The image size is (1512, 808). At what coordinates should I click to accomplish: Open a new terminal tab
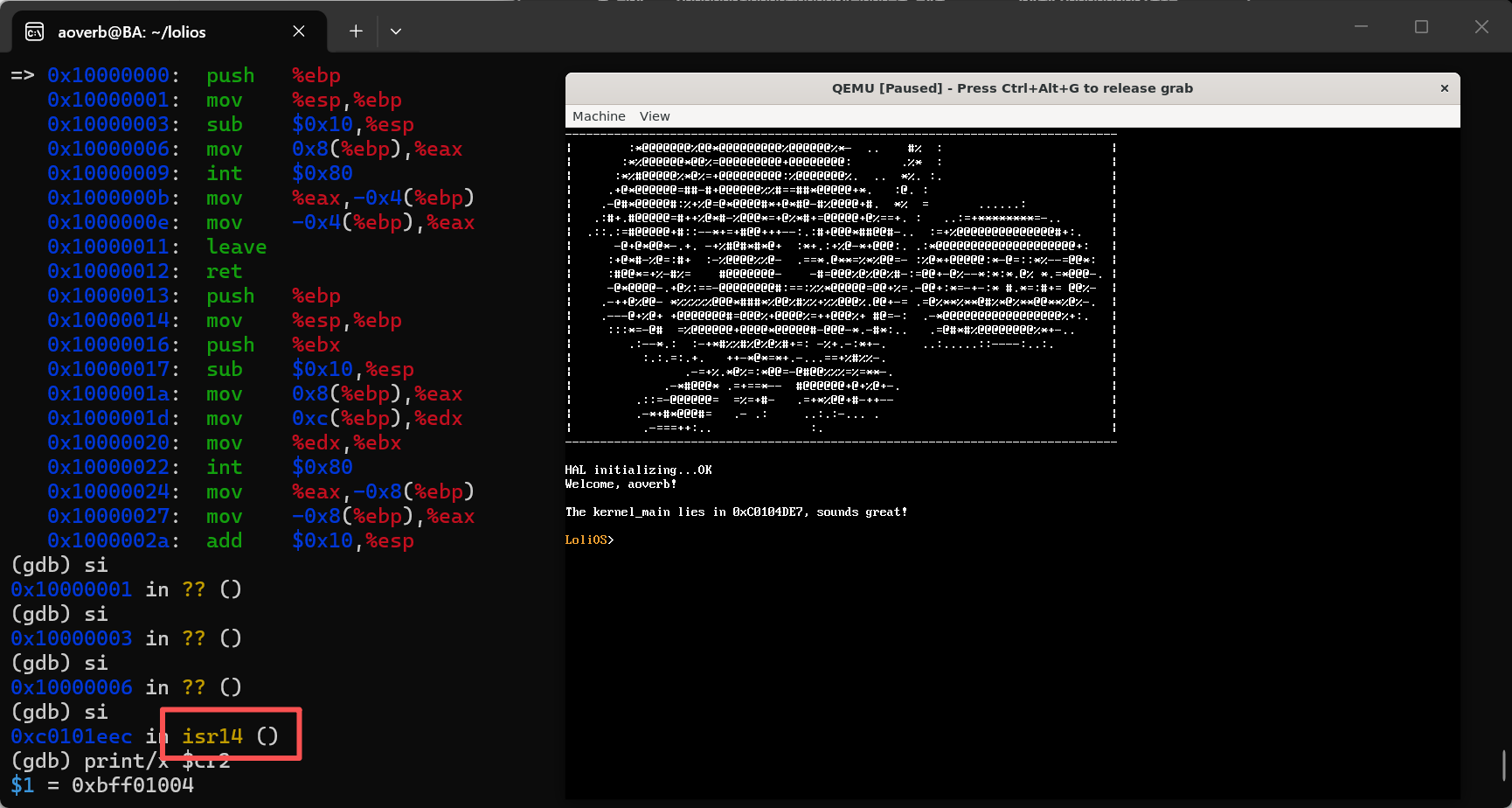point(356,31)
